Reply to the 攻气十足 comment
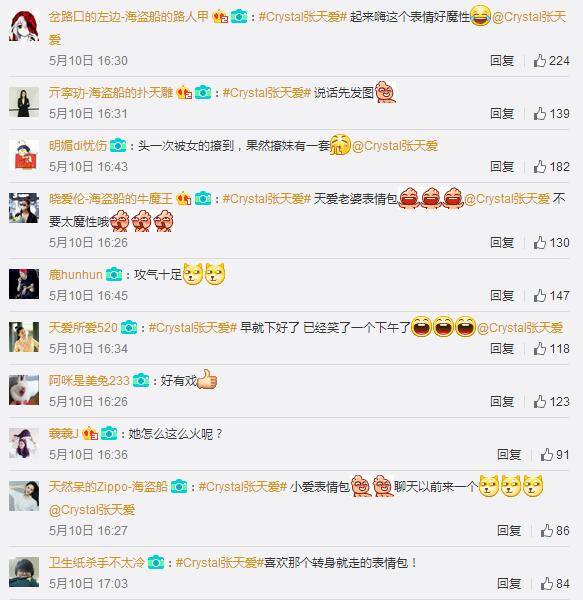Viewport: 583px width, 600px height. pyautogui.click(x=502, y=295)
